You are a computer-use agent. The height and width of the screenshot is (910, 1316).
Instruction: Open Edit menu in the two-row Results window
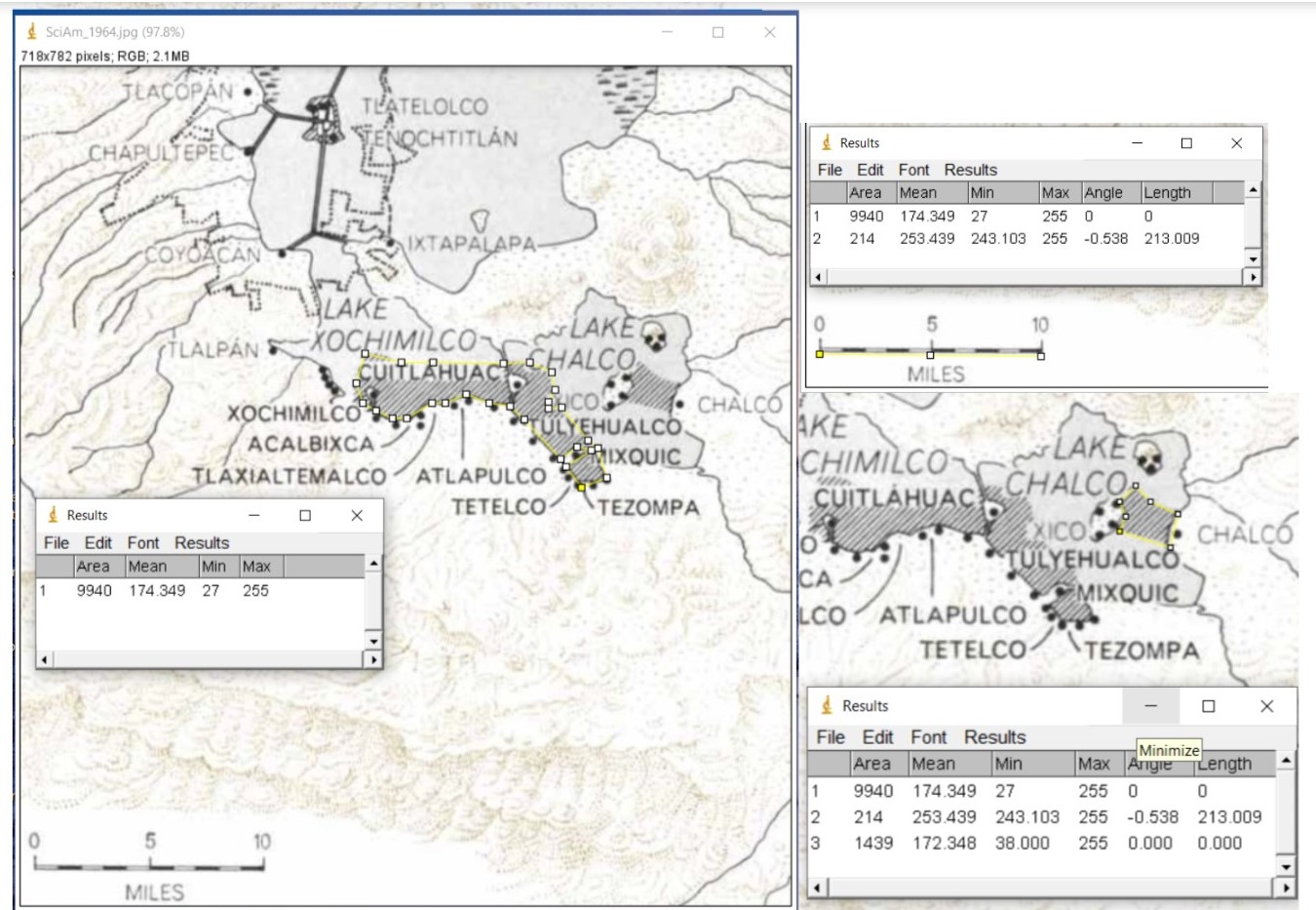870,170
